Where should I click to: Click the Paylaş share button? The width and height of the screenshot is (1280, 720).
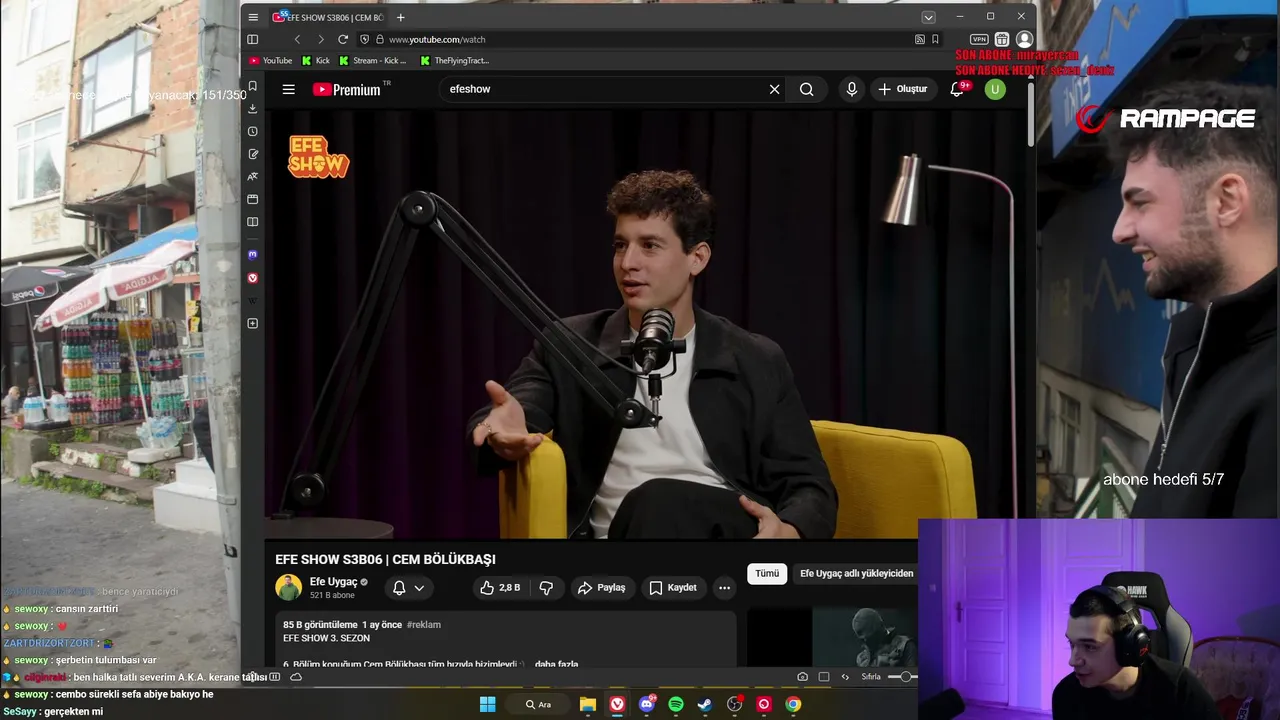click(602, 588)
